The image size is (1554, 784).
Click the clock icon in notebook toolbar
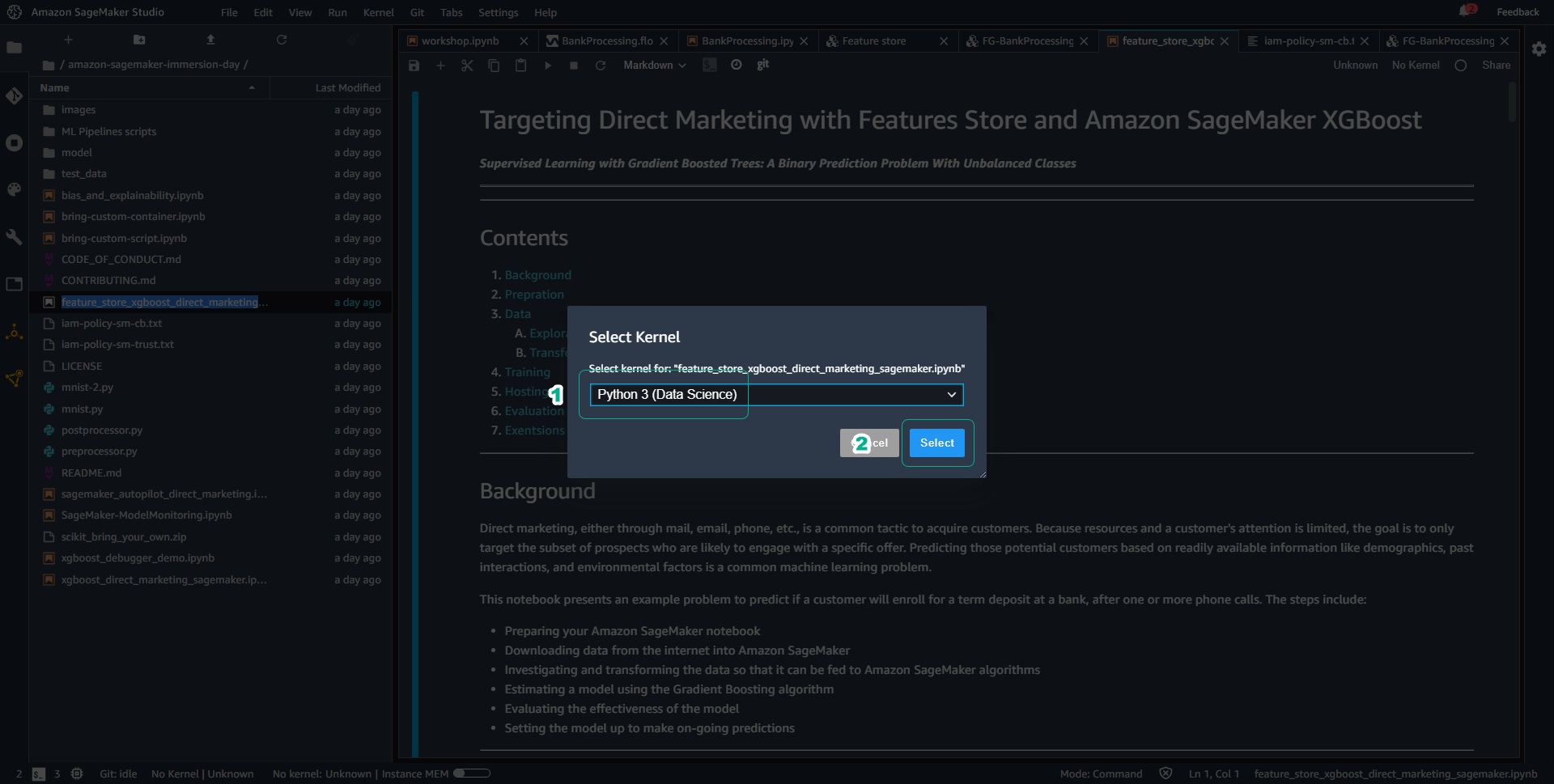736,65
